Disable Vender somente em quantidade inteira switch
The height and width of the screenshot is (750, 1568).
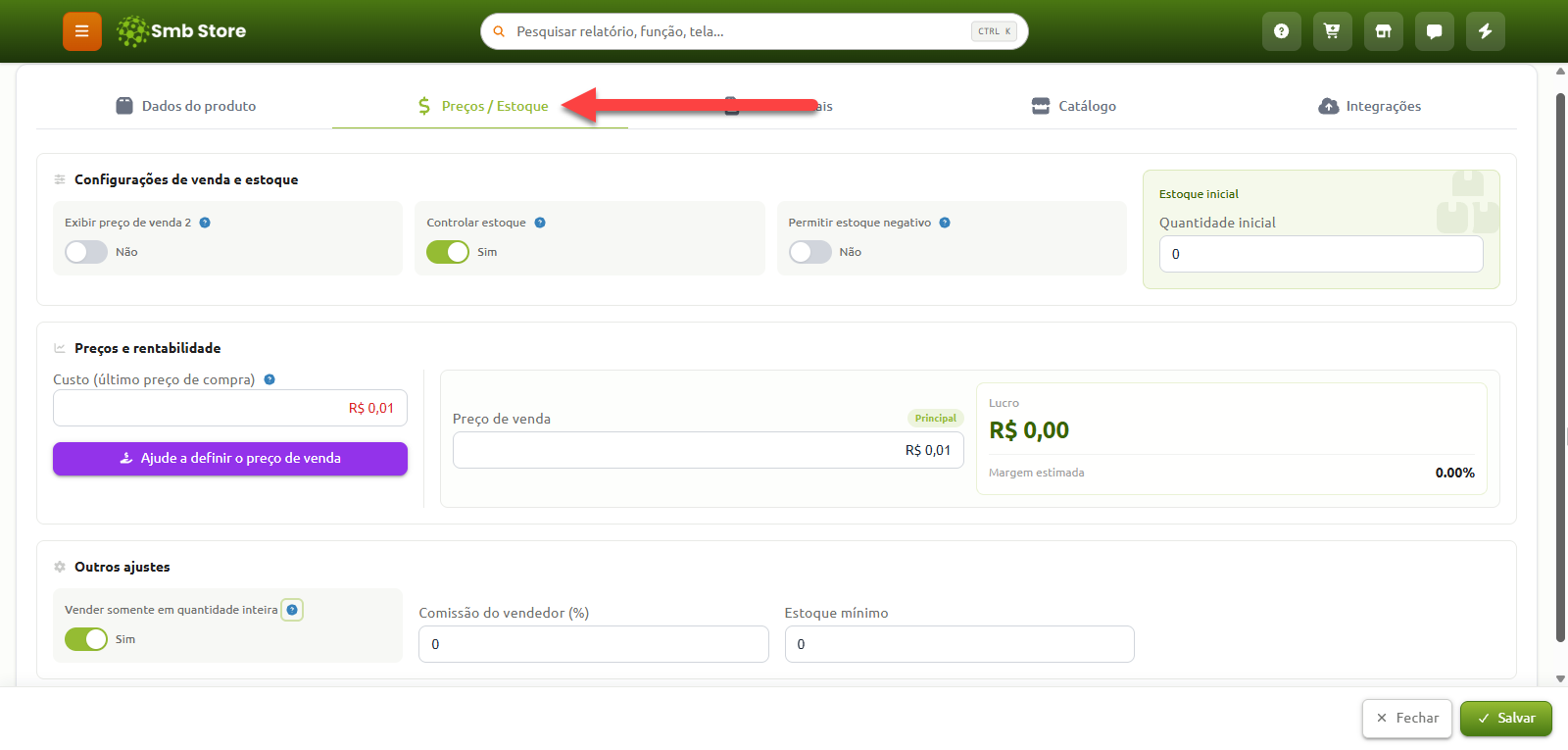pos(86,639)
